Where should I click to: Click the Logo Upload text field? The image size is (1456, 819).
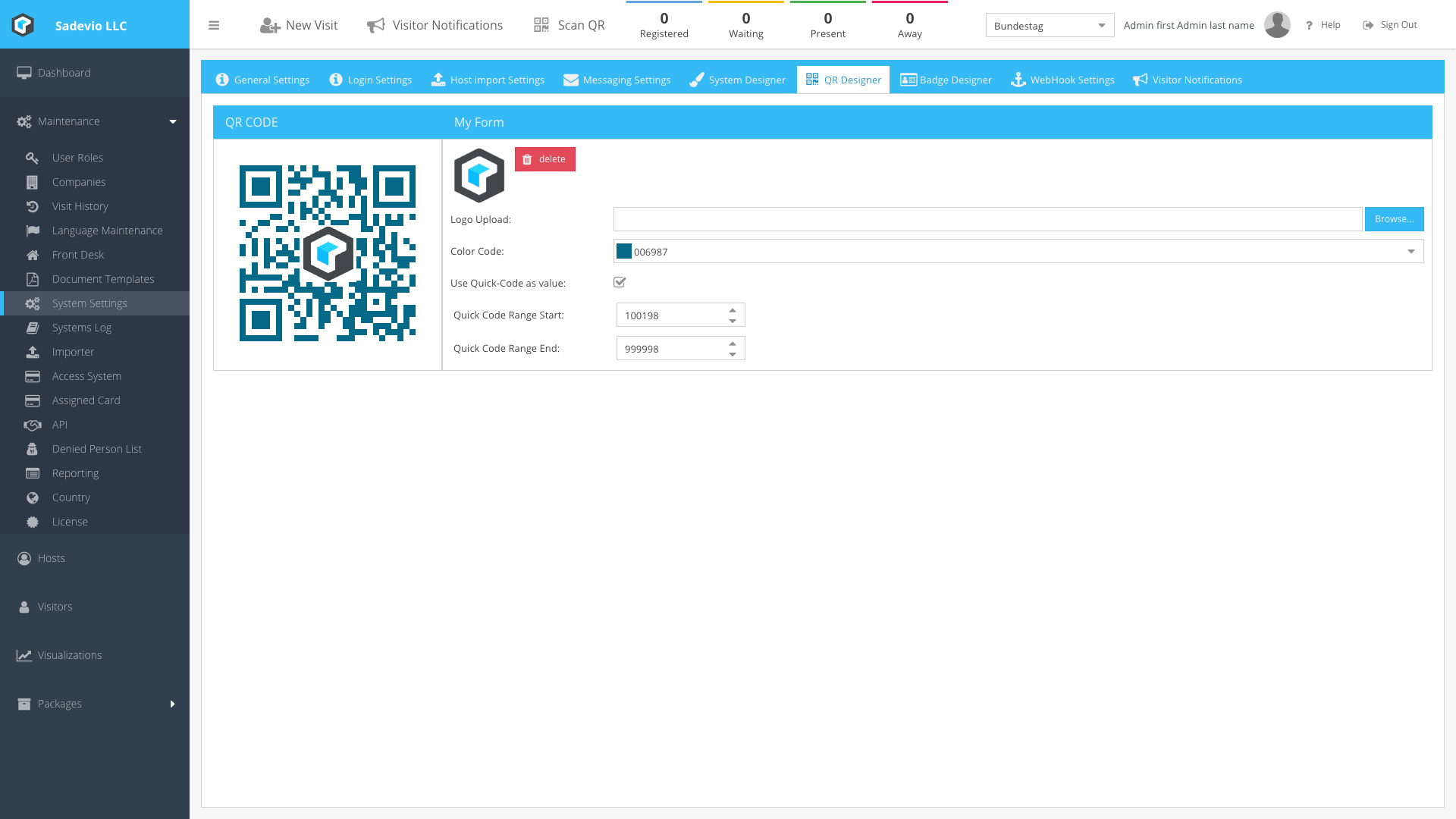point(987,219)
